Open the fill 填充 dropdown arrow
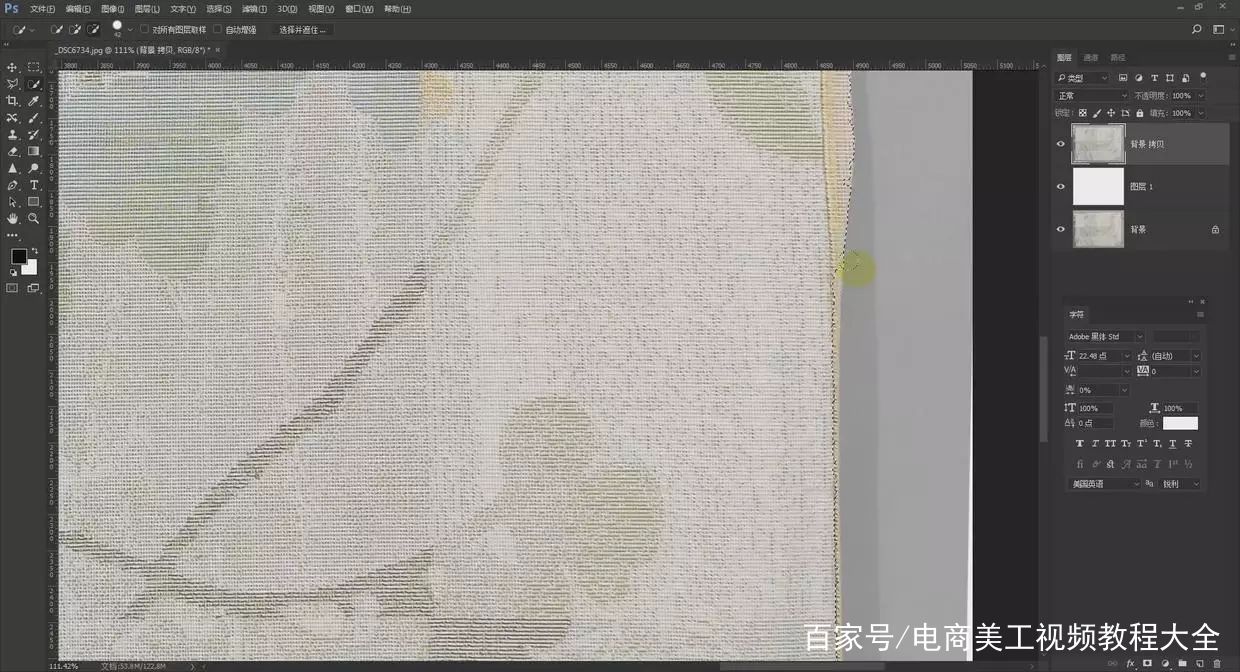 (1201, 113)
